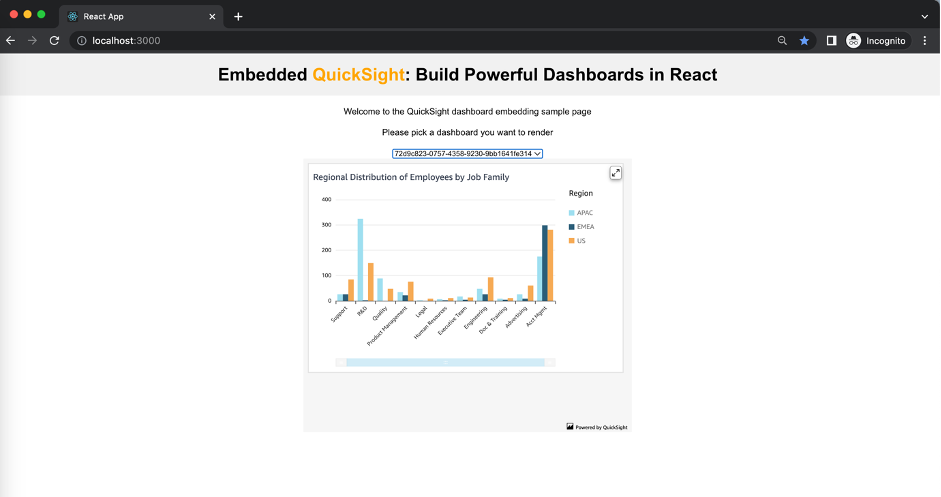941x497 pixels.
Task: View site information icon in address bar
Action: tap(82, 41)
